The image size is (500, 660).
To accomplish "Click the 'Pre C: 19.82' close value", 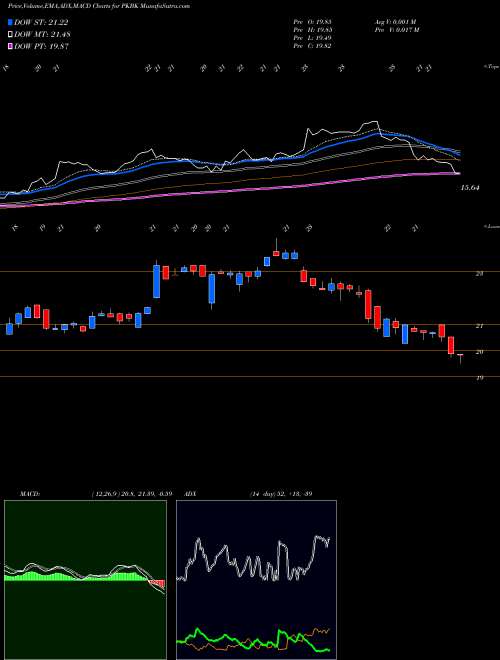I will [x=312, y=46].
